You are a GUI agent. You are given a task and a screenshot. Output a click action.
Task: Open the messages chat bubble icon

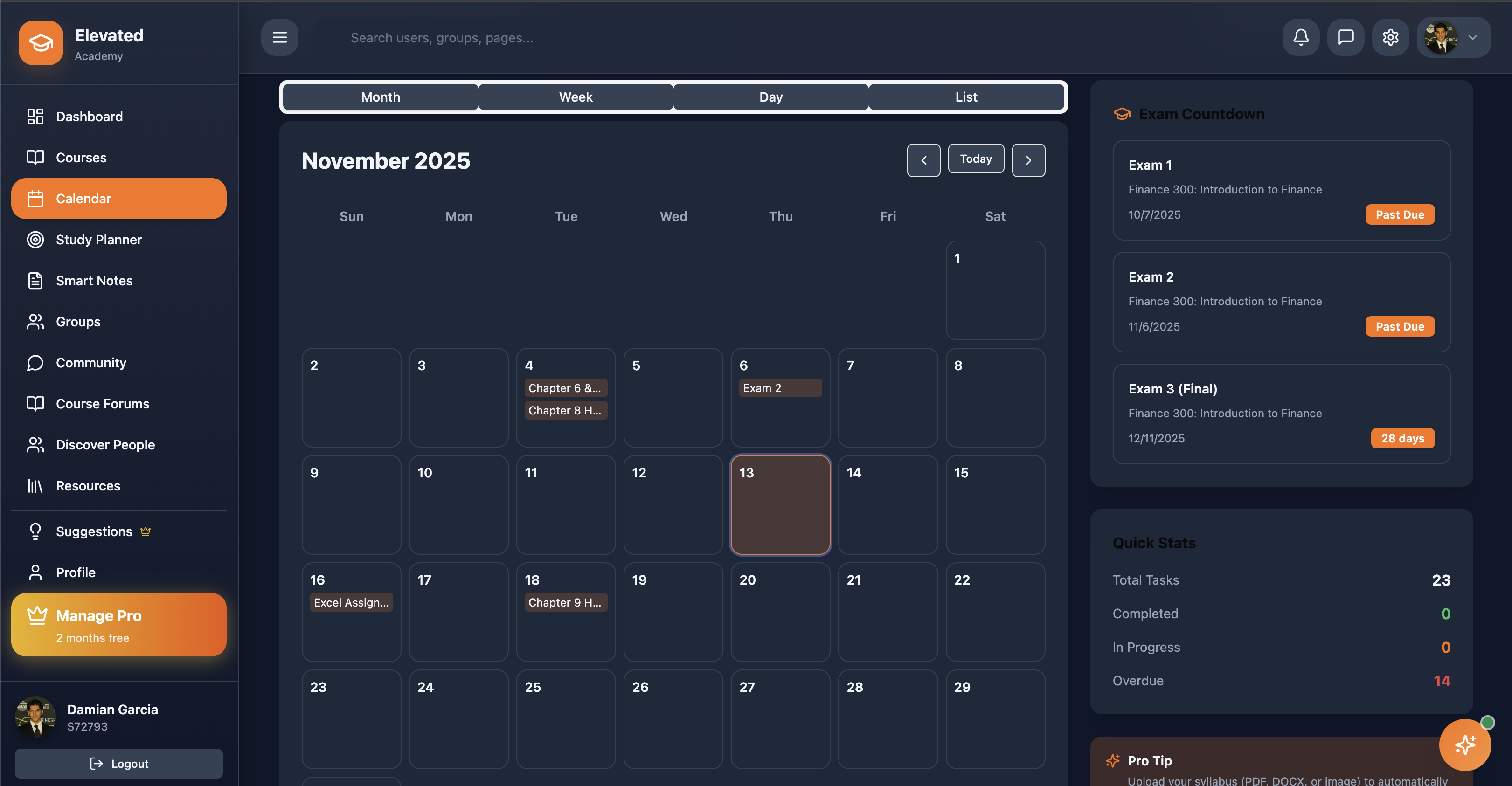coord(1346,38)
